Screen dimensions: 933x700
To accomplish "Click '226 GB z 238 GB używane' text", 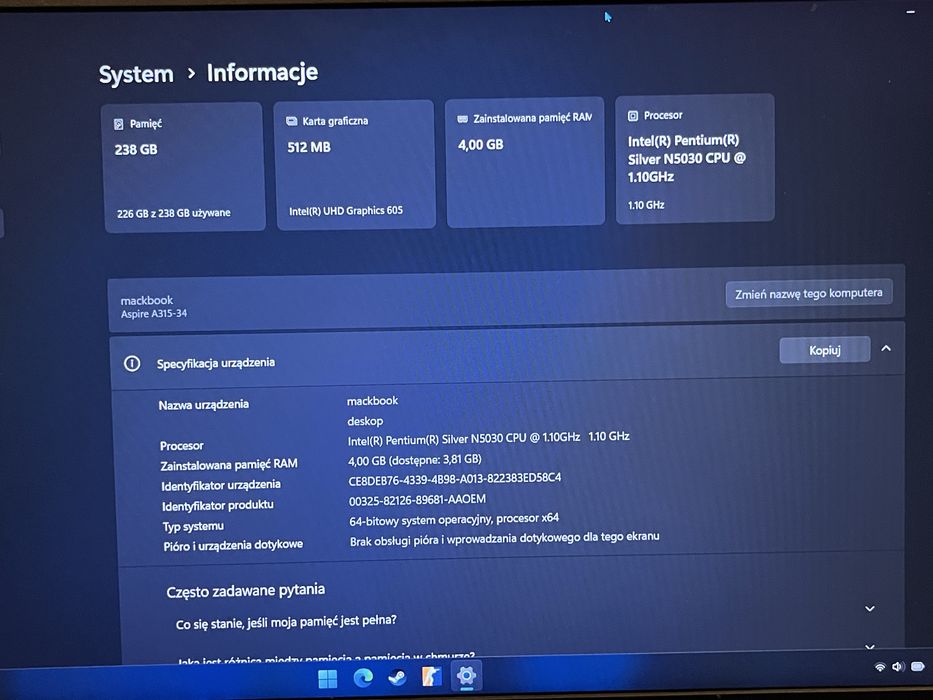I will coord(174,213).
